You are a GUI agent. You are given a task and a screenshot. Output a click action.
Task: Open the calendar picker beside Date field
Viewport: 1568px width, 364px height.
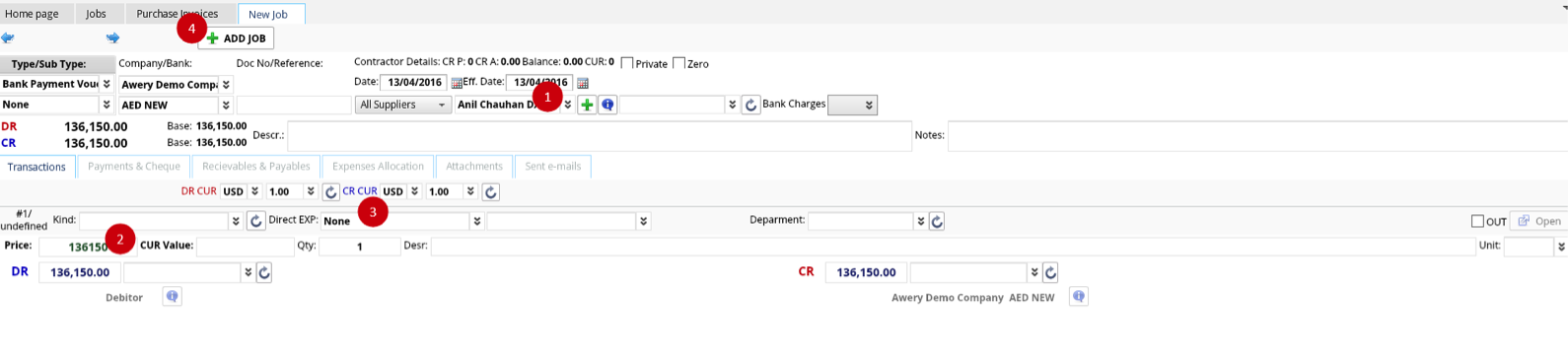(x=457, y=83)
